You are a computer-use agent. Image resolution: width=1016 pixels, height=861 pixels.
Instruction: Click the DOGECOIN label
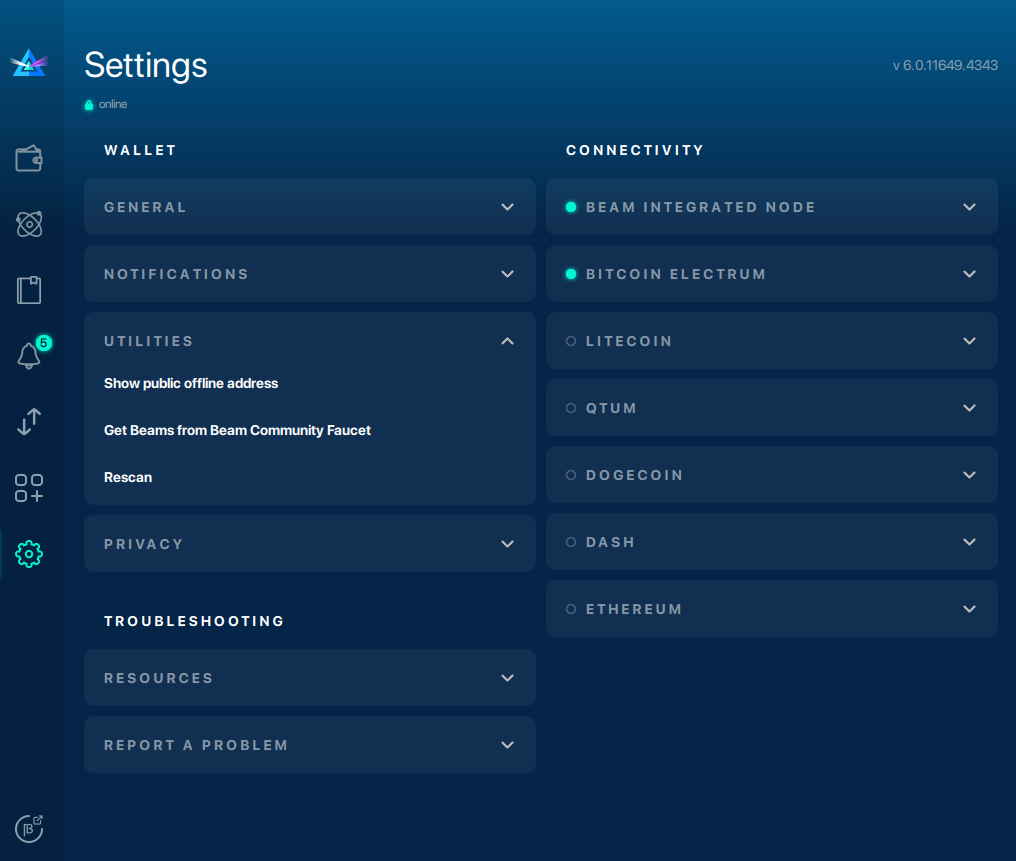click(x=634, y=475)
